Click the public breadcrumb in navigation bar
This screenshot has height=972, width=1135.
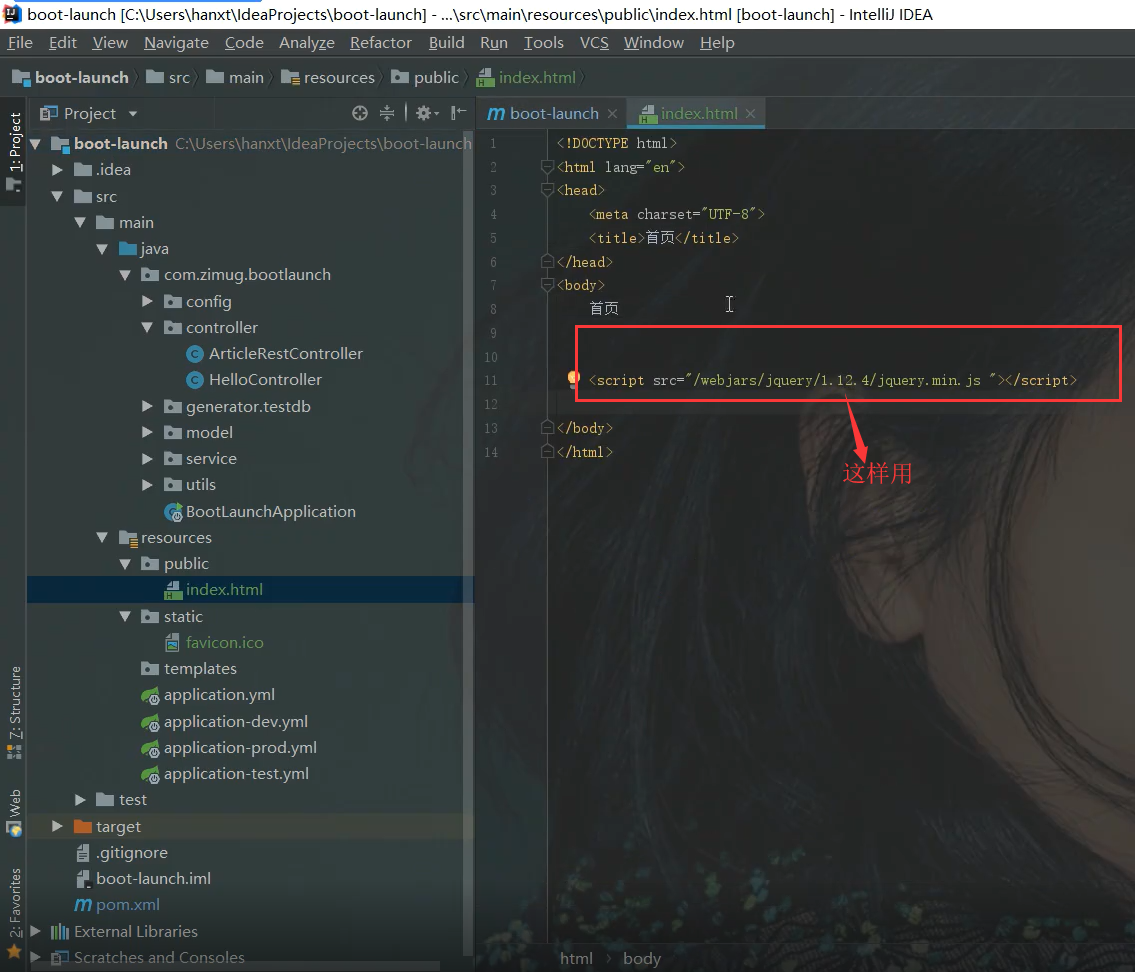tap(426, 77)
